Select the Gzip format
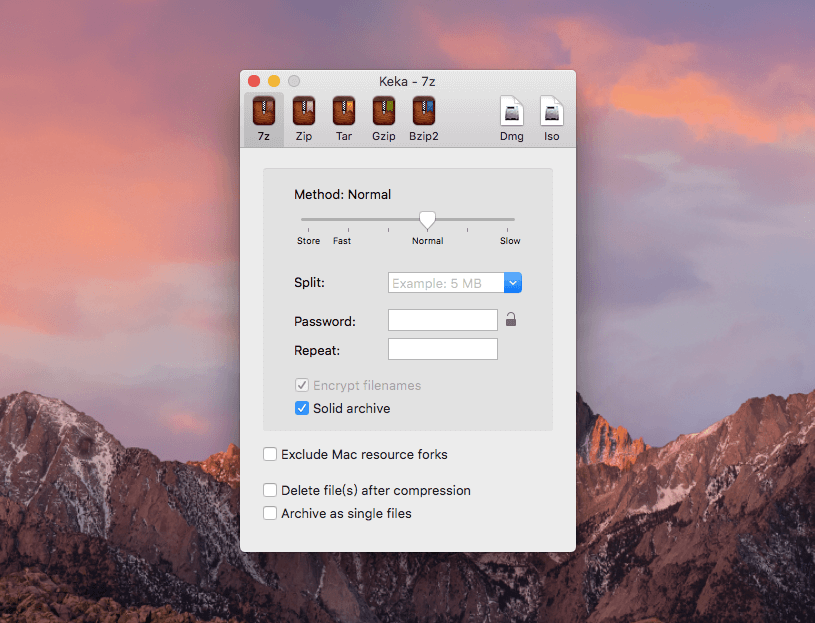 click(x=384, y=120)
